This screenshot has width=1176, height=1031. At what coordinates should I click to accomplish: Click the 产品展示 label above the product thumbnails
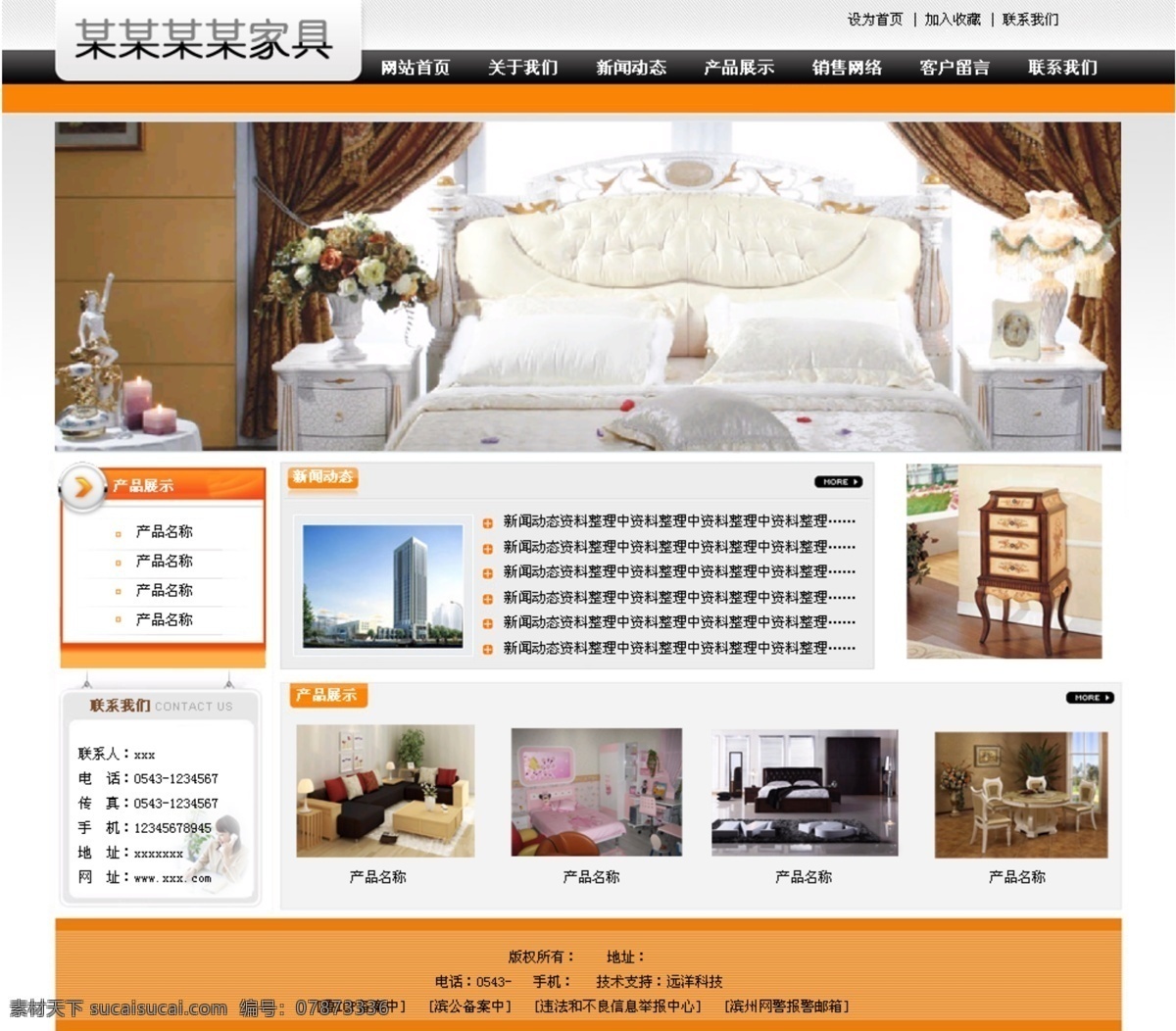pos(328,696)
